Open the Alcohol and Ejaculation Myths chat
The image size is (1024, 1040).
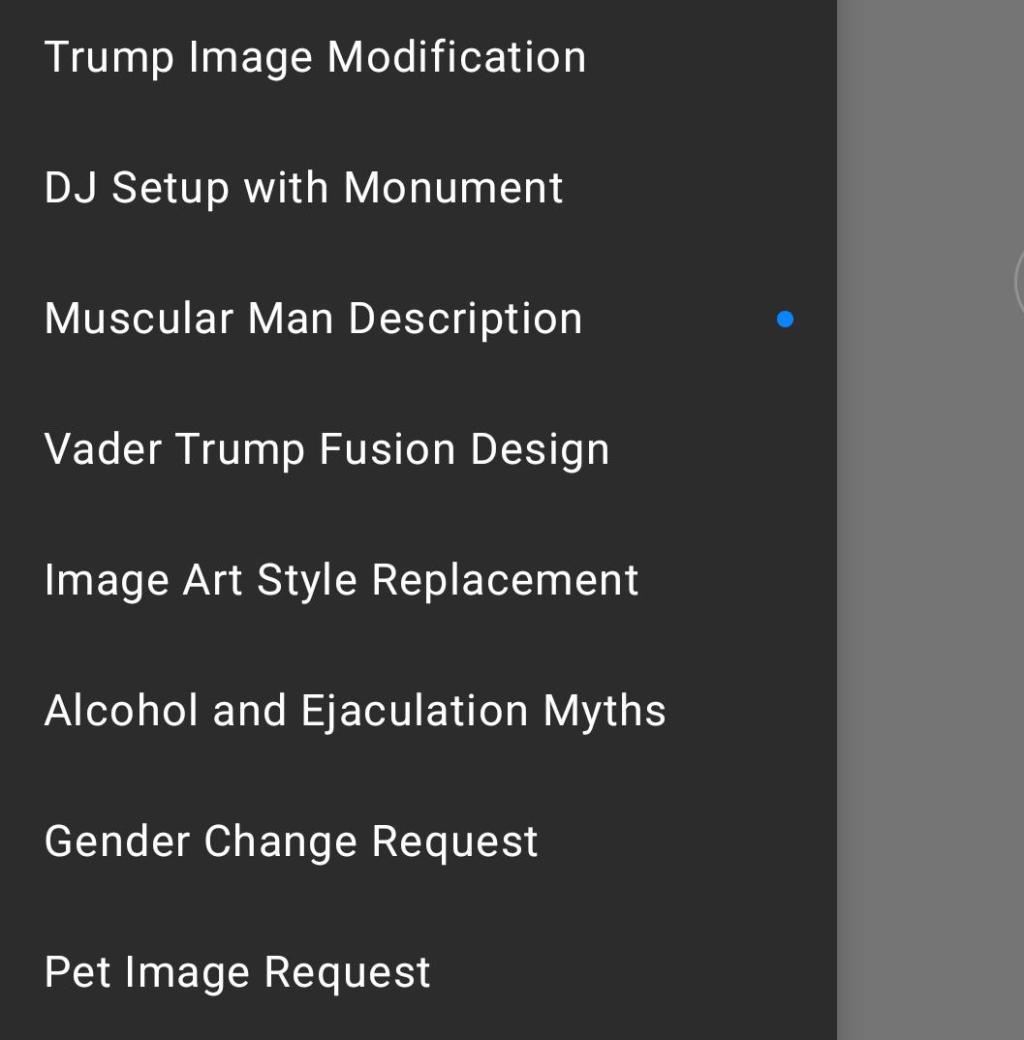point(418,710)
